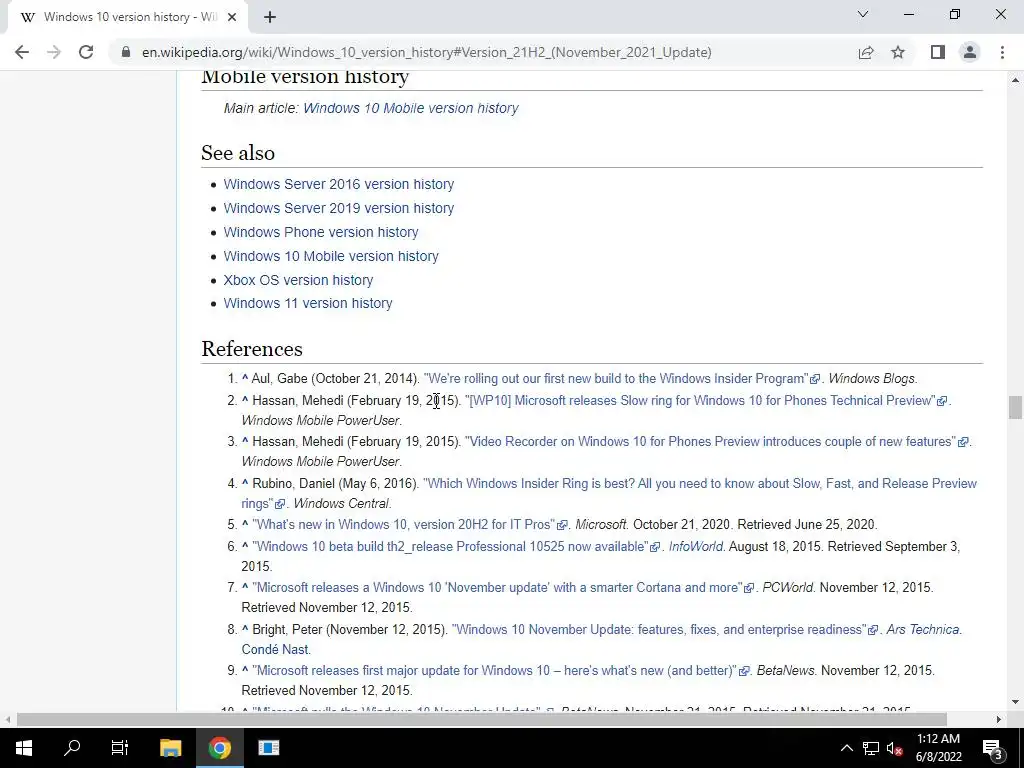Image resolution: width=1024 pixels, height=768 pixels.
Task: Open a new browser tab
Action: click(x=270, y=17)
